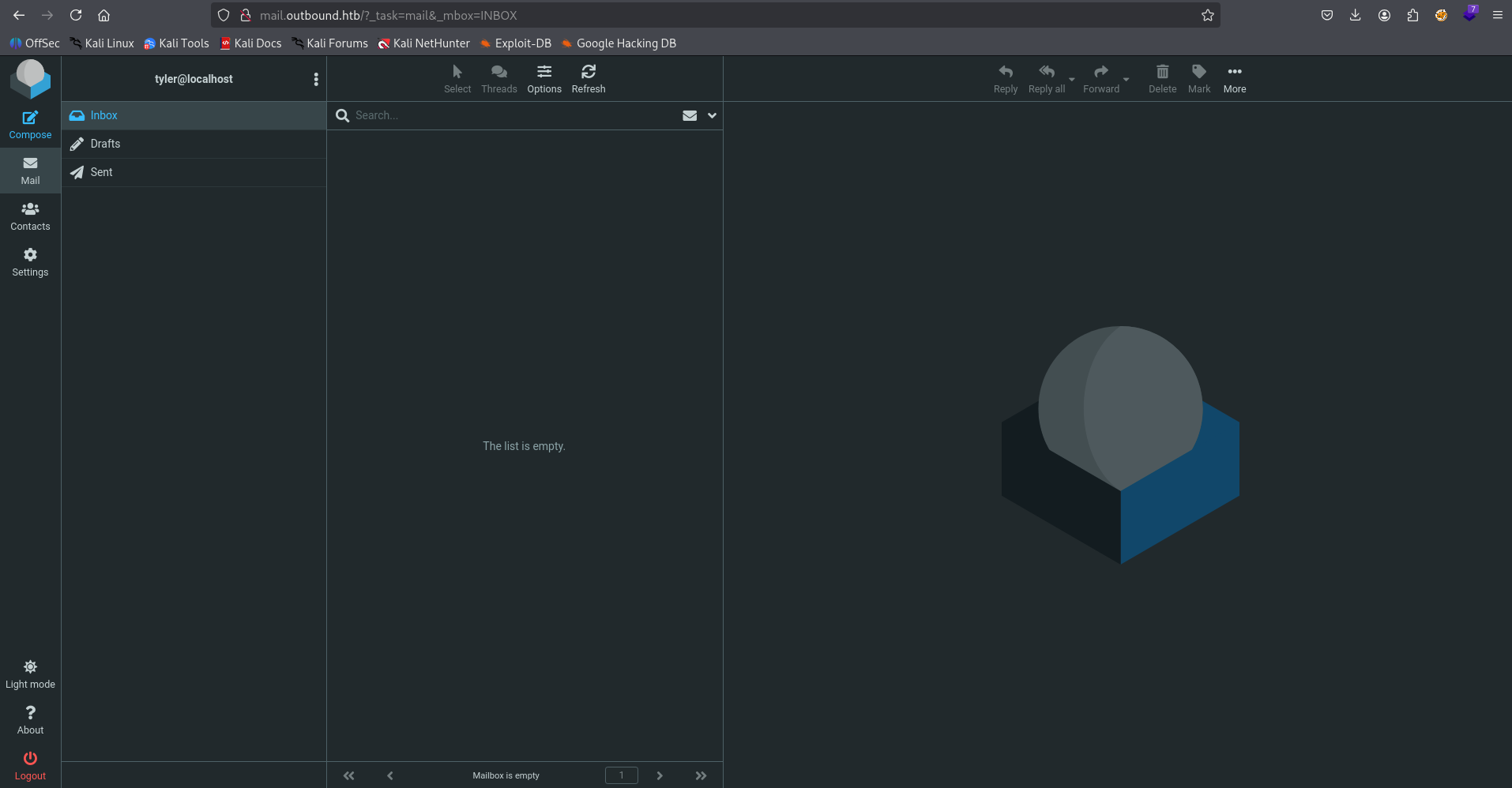The height and width of the screenshot is (788, 1512).
Task: Click the Select messages tool
Action: pos(457,79)
